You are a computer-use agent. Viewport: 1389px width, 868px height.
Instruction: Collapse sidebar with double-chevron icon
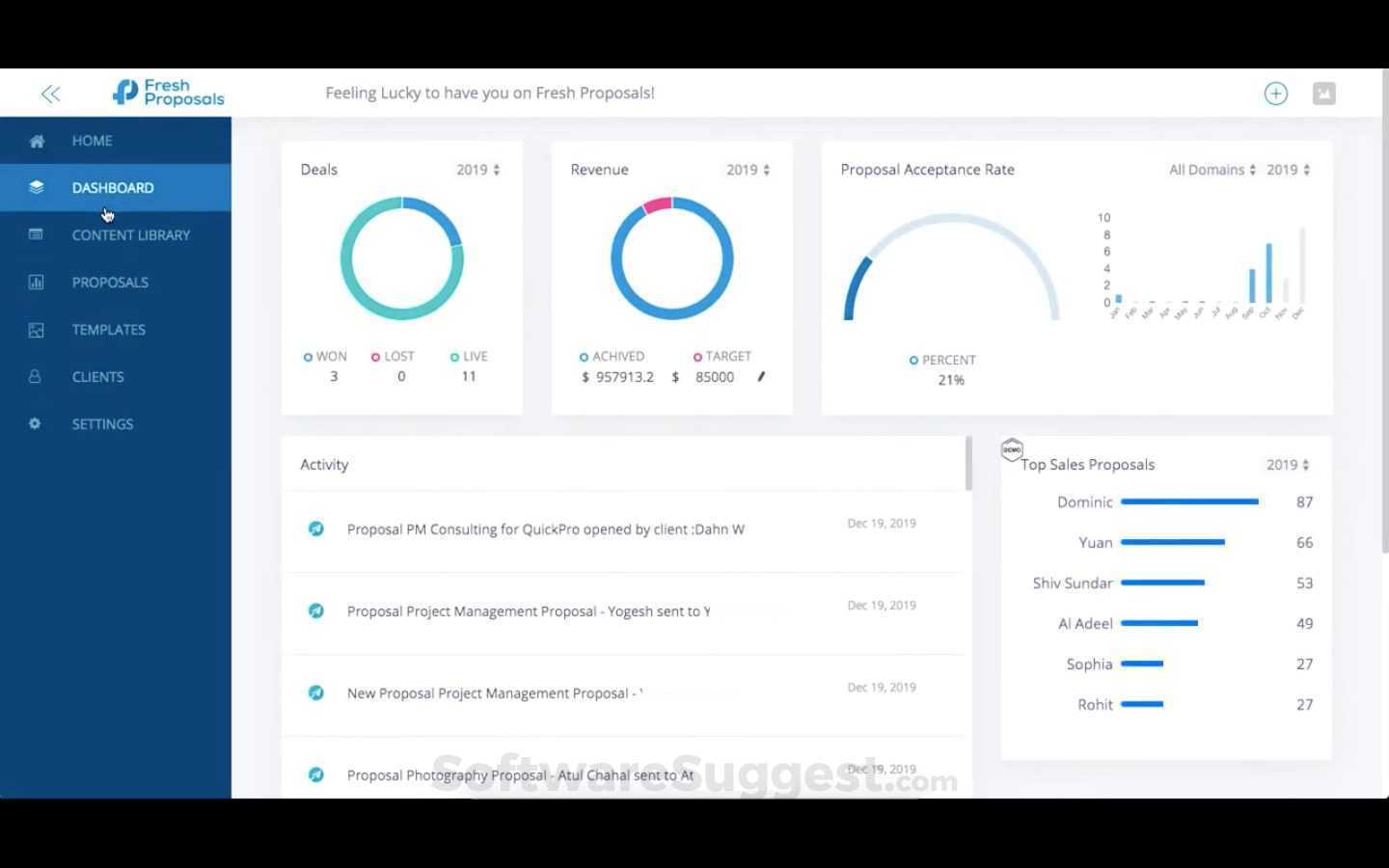[x=51, y=94]
